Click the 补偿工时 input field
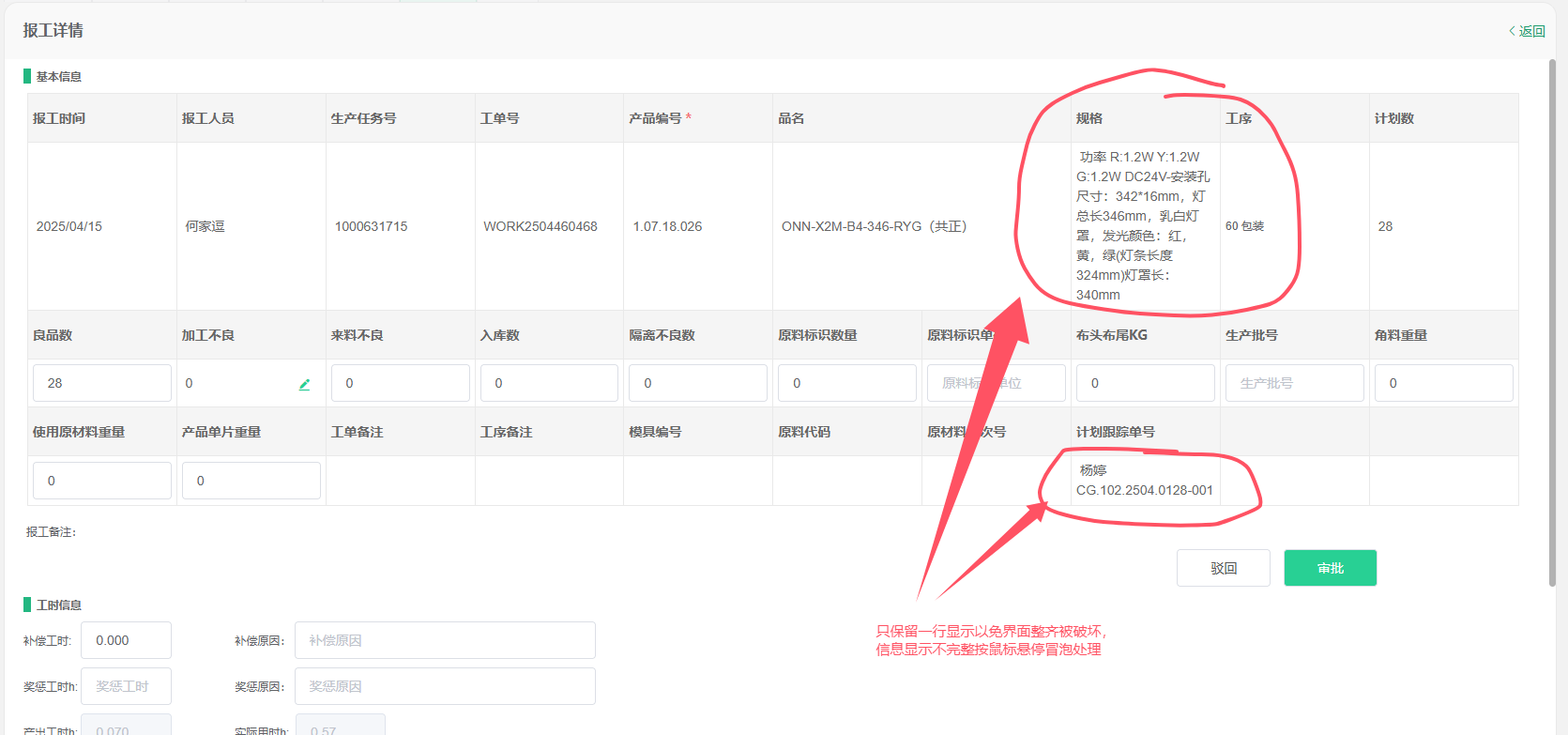 tap(126, 640)
